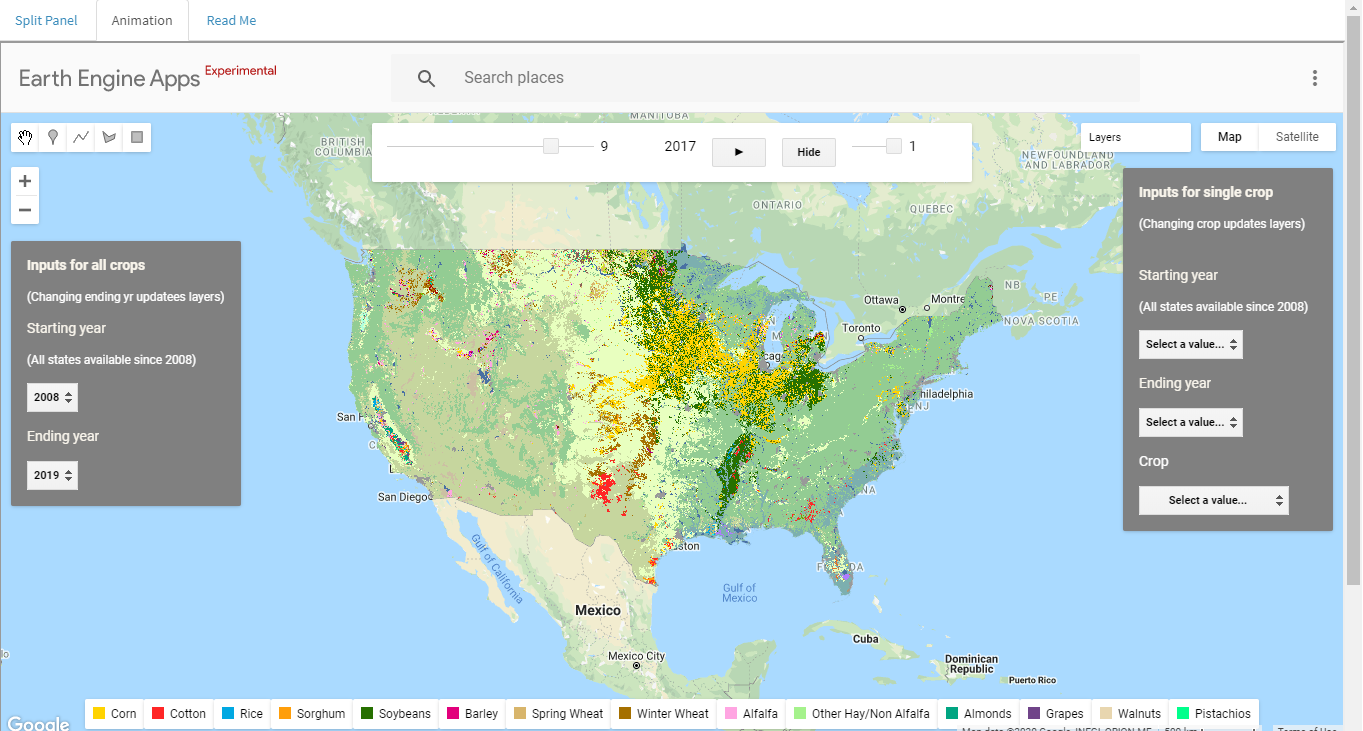Click the Gulf of Mexico map label
The width and height of the screenshot is (1363, 731).
point(740,593)
